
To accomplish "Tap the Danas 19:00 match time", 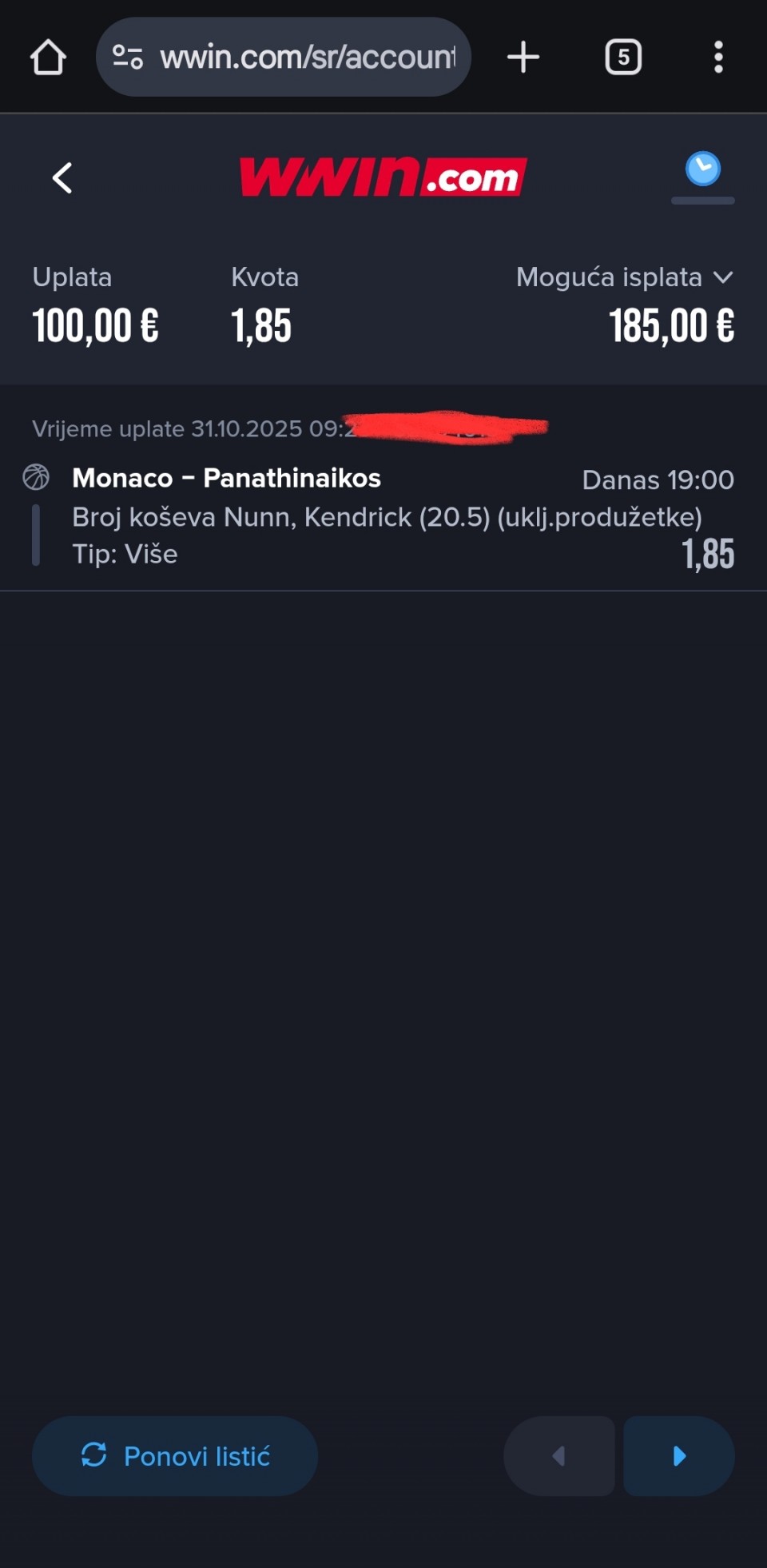I will pyautogui.click(x=658, y=480).
